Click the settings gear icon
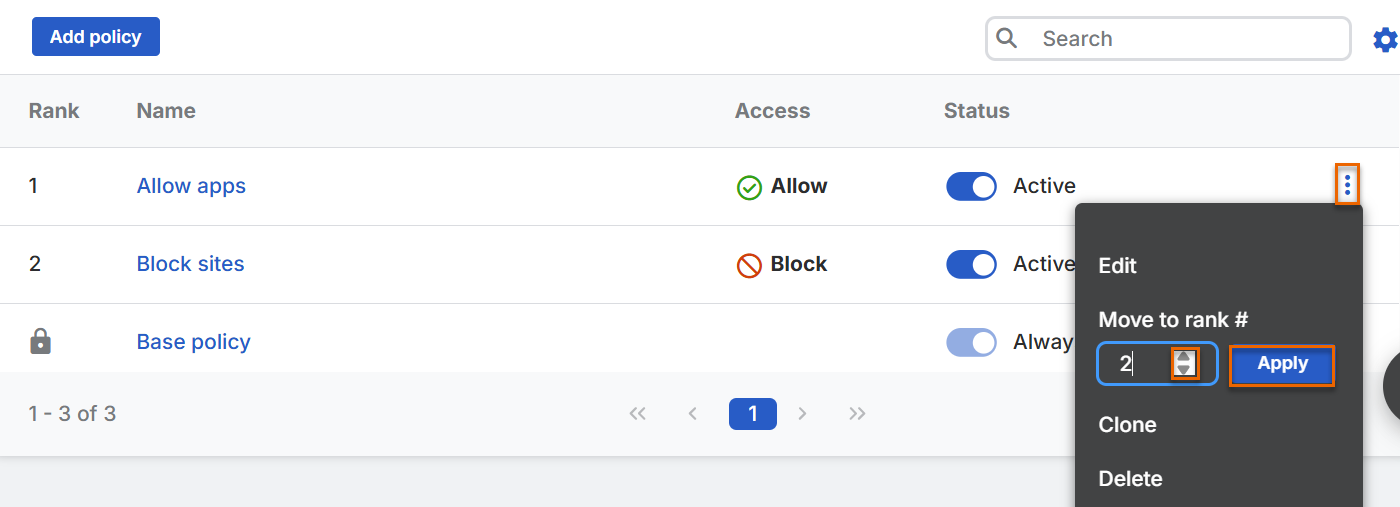Screen dimensions: 1400x507 (x=1385, y=40)
